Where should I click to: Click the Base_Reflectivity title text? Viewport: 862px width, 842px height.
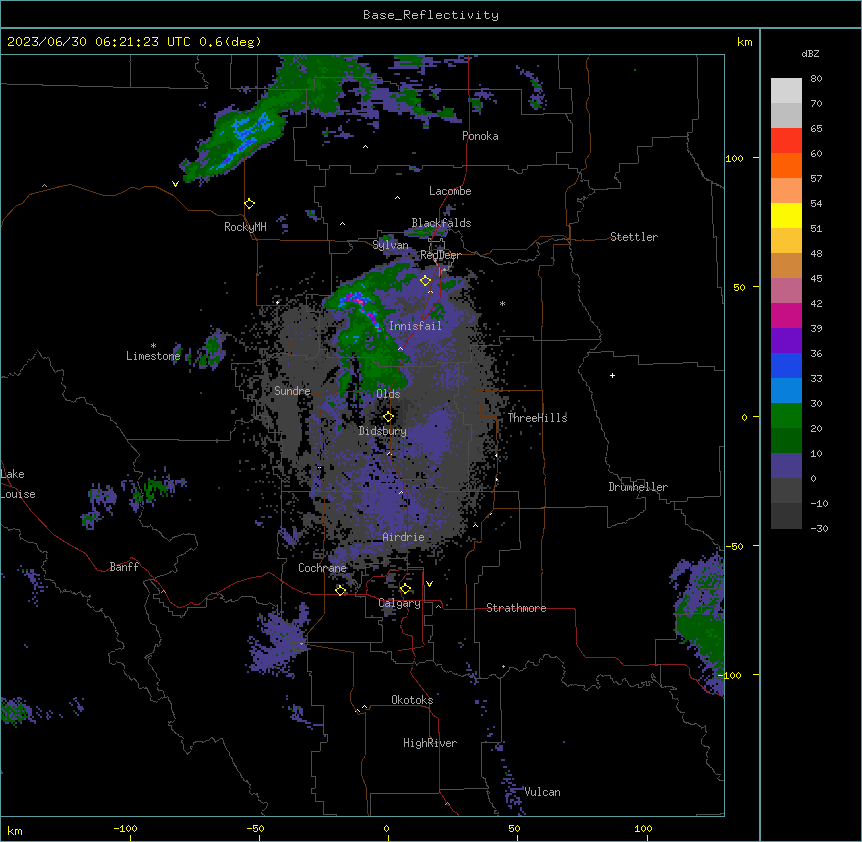431,15
